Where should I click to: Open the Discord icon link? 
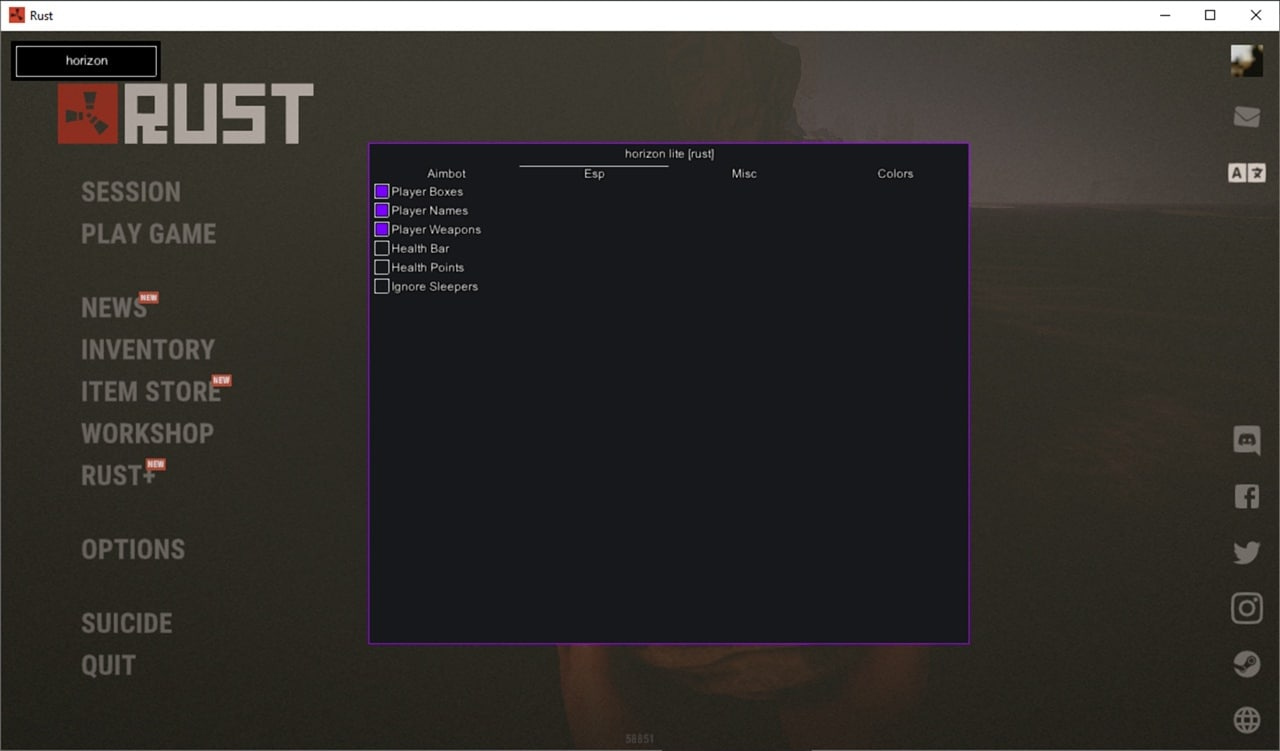pos(1246,440)
